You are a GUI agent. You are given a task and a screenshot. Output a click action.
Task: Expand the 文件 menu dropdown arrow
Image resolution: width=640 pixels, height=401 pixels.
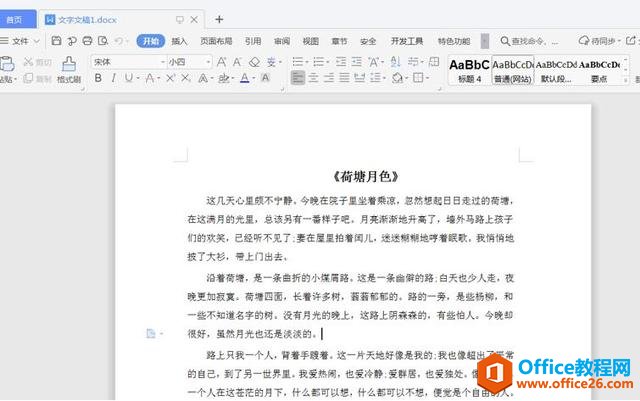(36, 41)
